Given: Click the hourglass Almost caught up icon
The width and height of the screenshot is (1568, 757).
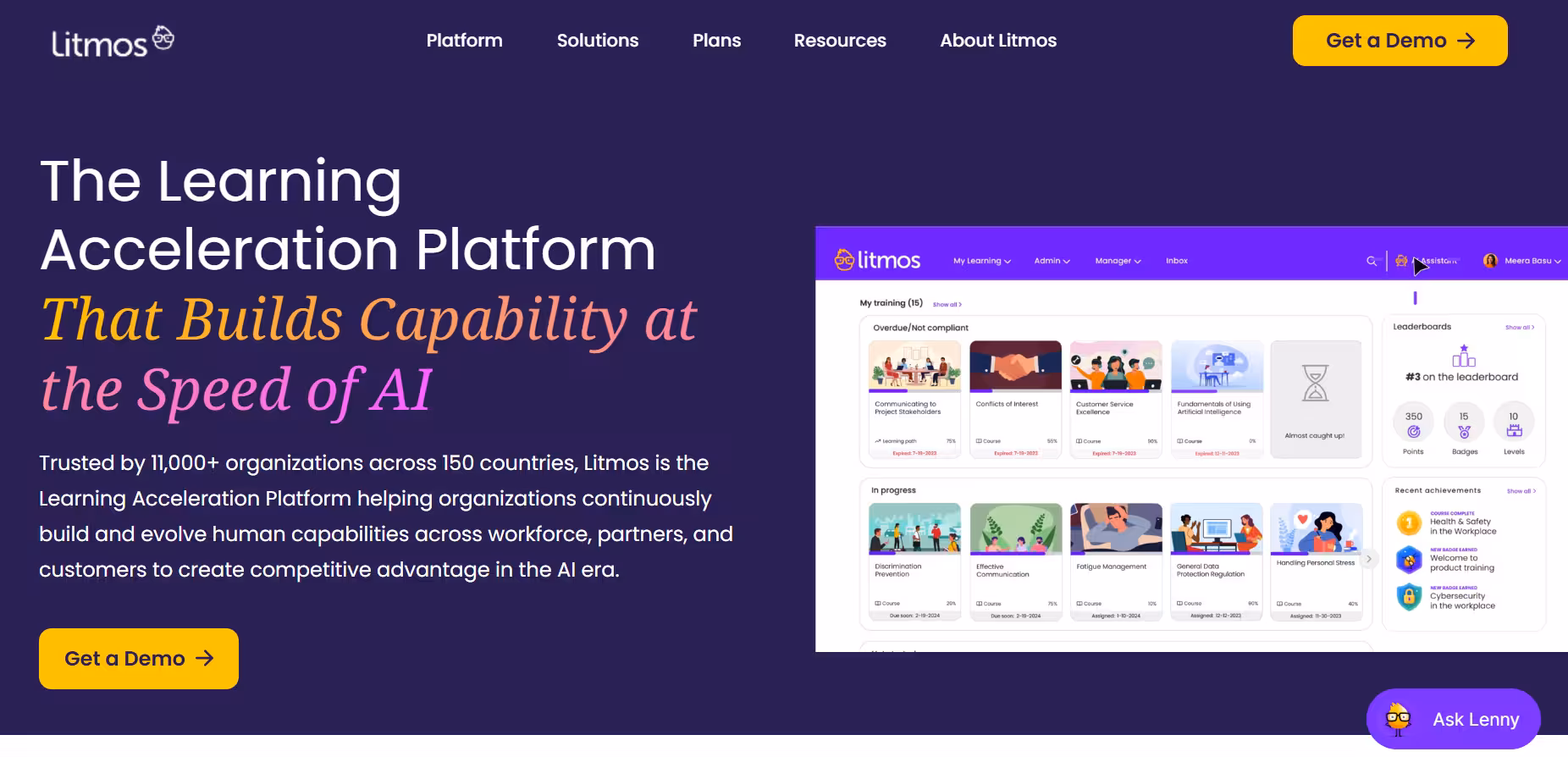Looking at the screenshot, I should point(1315,383).
